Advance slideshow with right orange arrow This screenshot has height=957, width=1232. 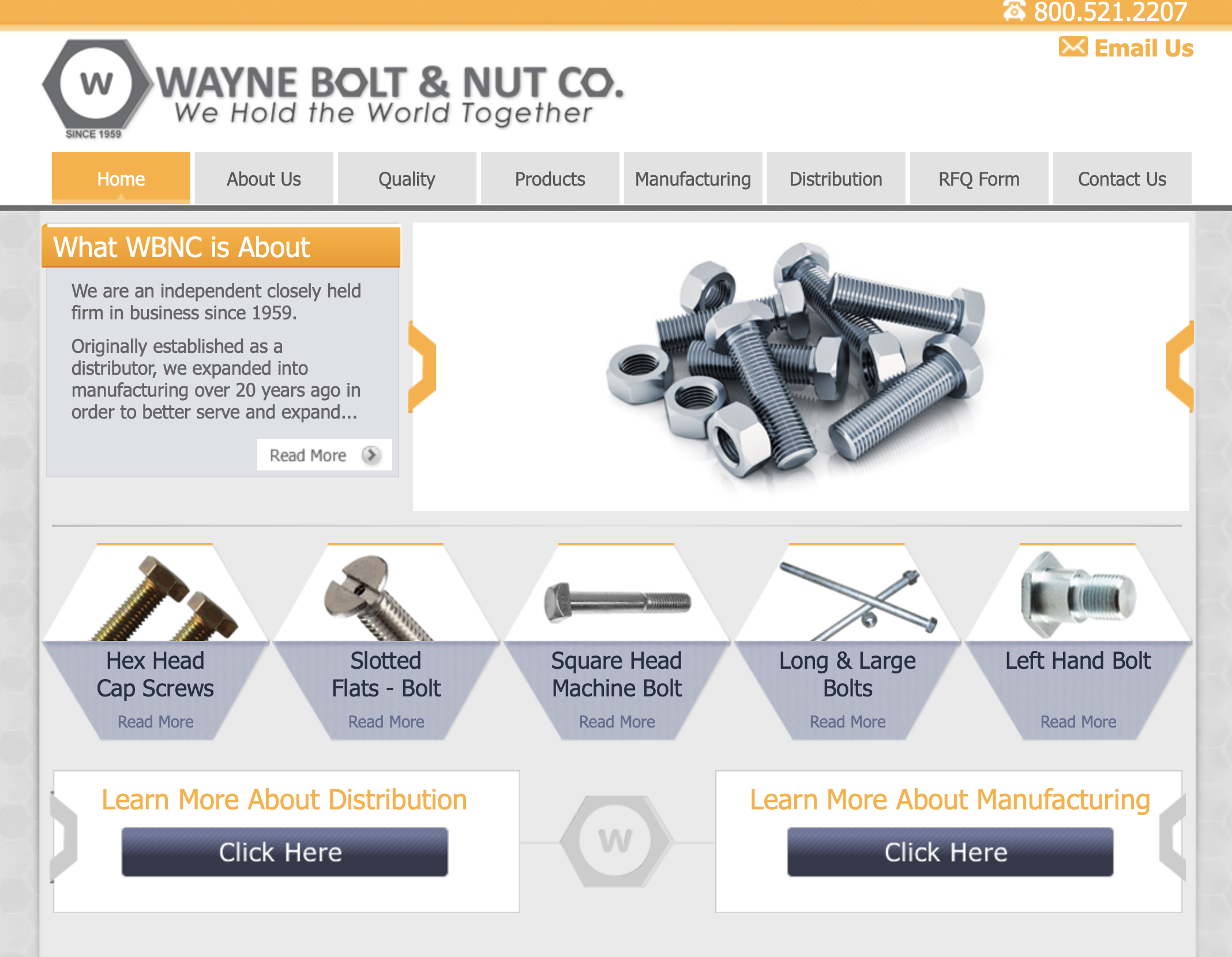click(1180, 366)
